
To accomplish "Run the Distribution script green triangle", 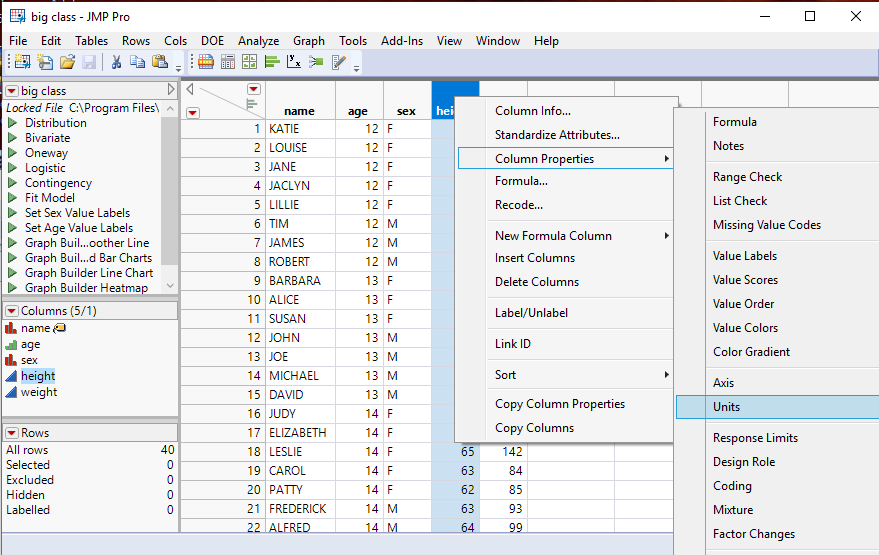I will click(x=12, y=123).
